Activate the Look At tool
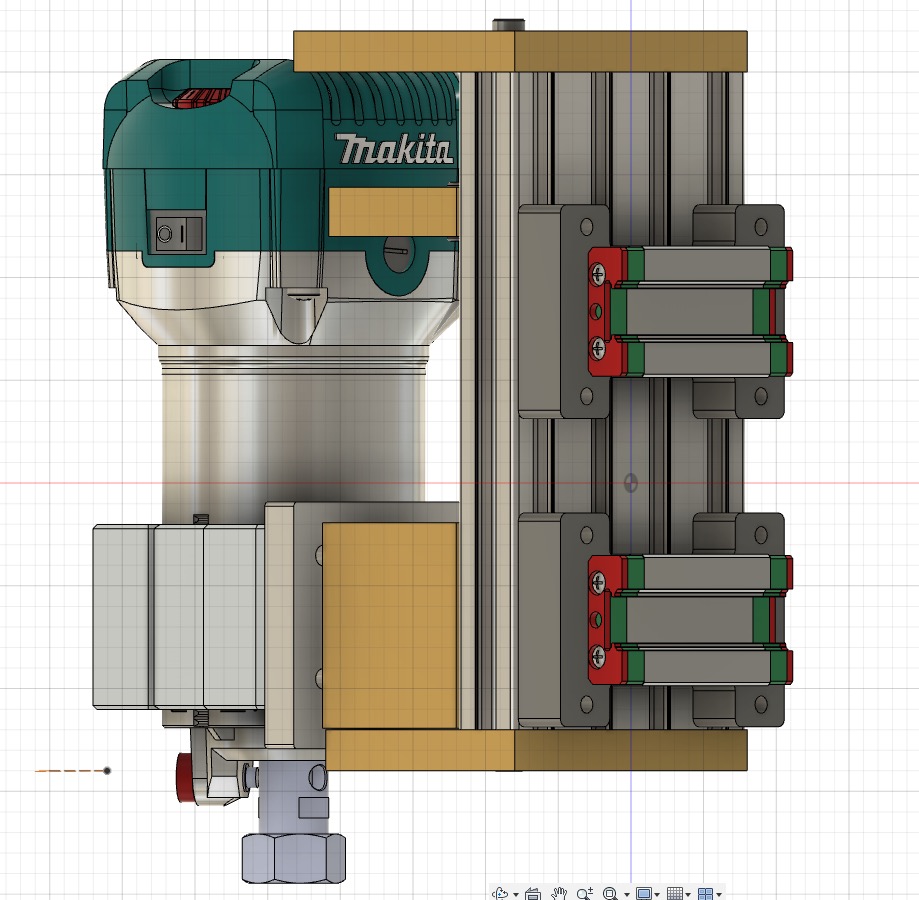 (x=533, y=890)
